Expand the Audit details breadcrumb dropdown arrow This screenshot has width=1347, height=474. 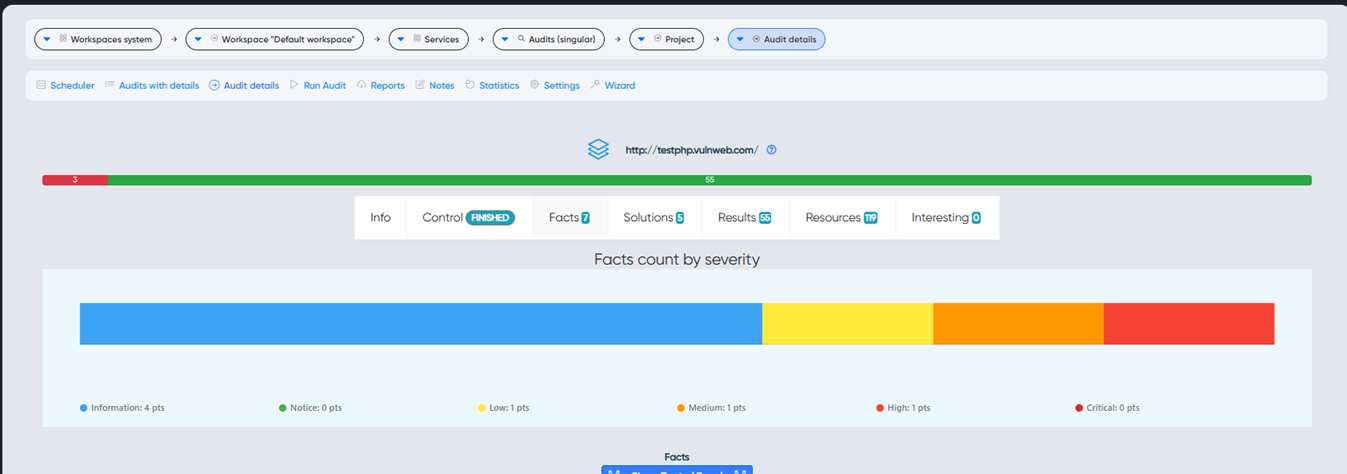(740, 39)
